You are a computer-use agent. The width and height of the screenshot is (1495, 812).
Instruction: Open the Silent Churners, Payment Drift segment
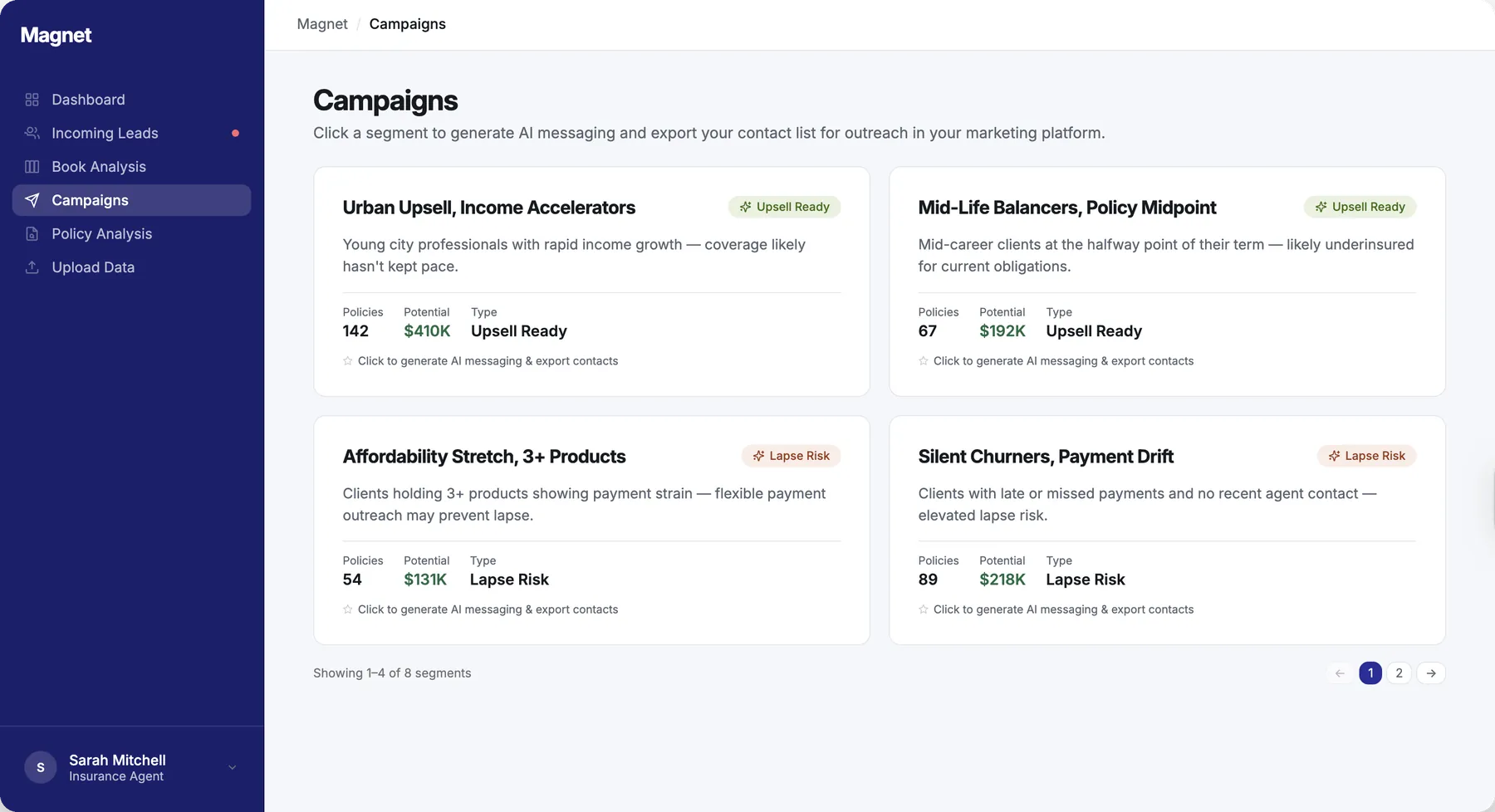pyautogui.click(x=1167, y=531)
